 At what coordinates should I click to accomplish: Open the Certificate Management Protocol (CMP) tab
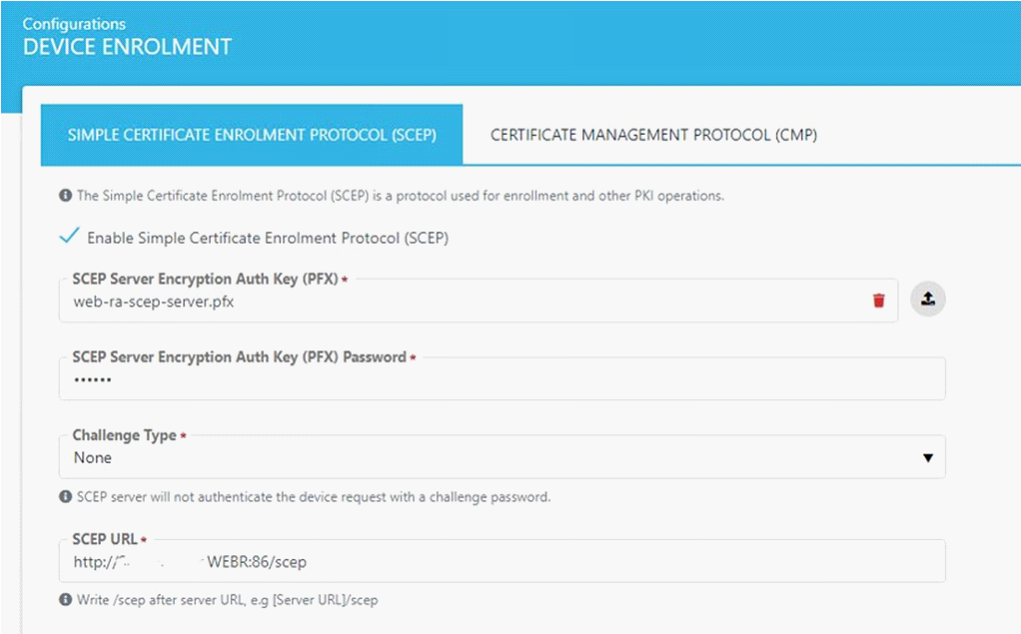coord(653,135)
